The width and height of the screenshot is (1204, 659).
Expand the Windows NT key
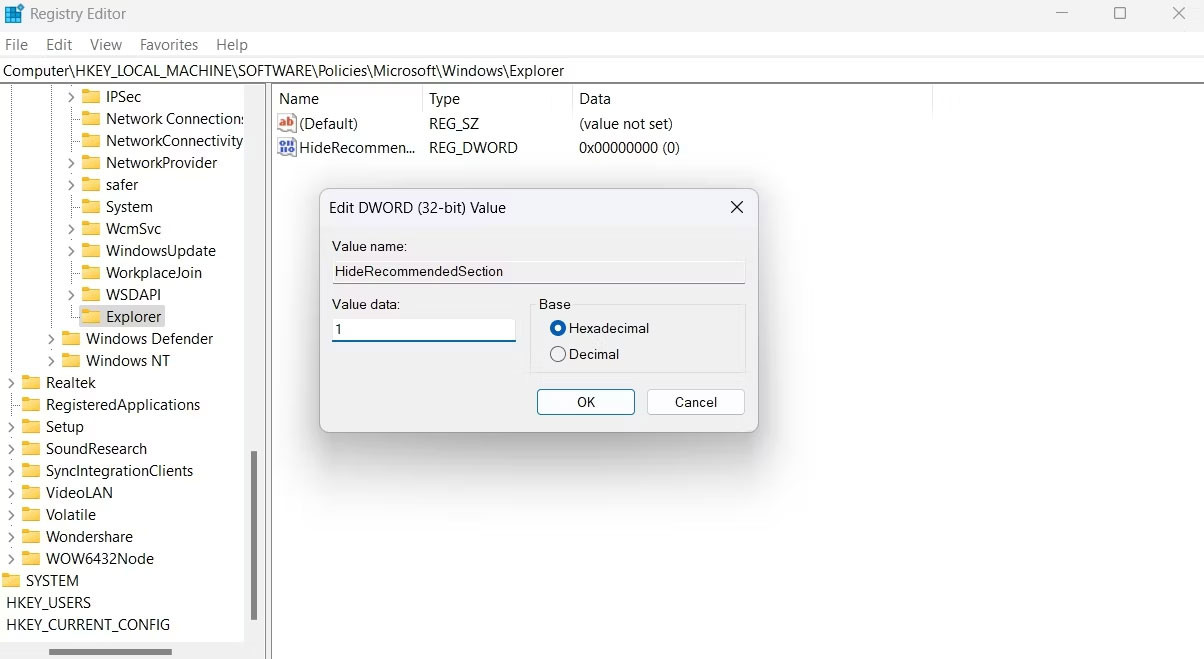50,360
